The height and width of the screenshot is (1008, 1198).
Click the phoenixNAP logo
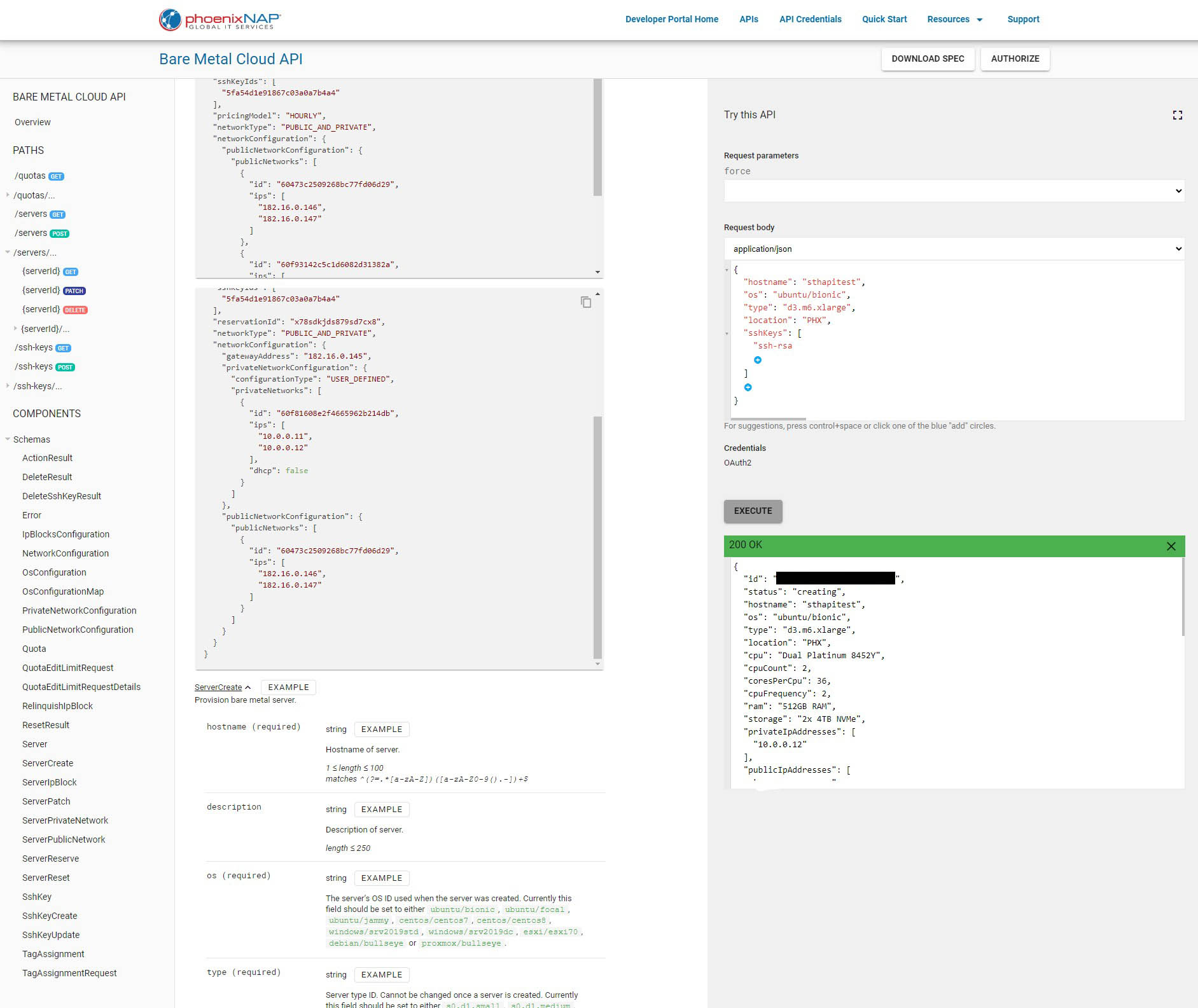pyautogui.click(x=220, y=19)
